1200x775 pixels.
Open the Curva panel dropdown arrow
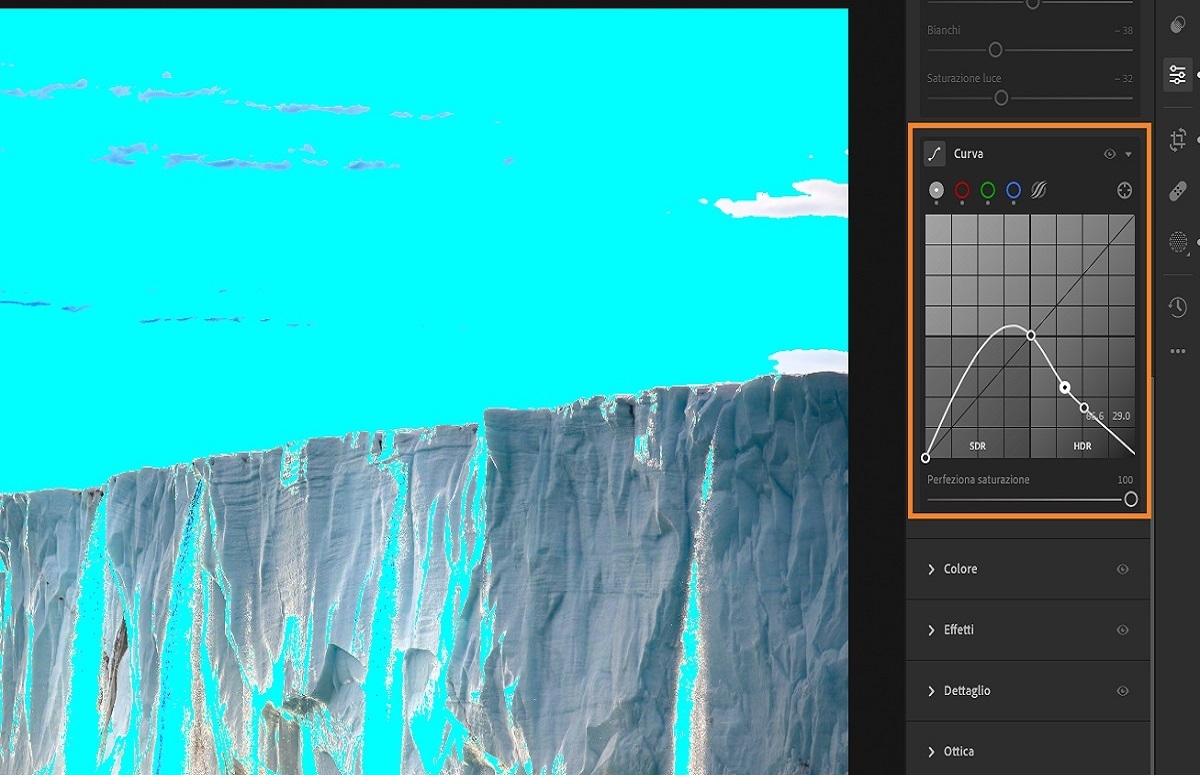[1128, 154]
